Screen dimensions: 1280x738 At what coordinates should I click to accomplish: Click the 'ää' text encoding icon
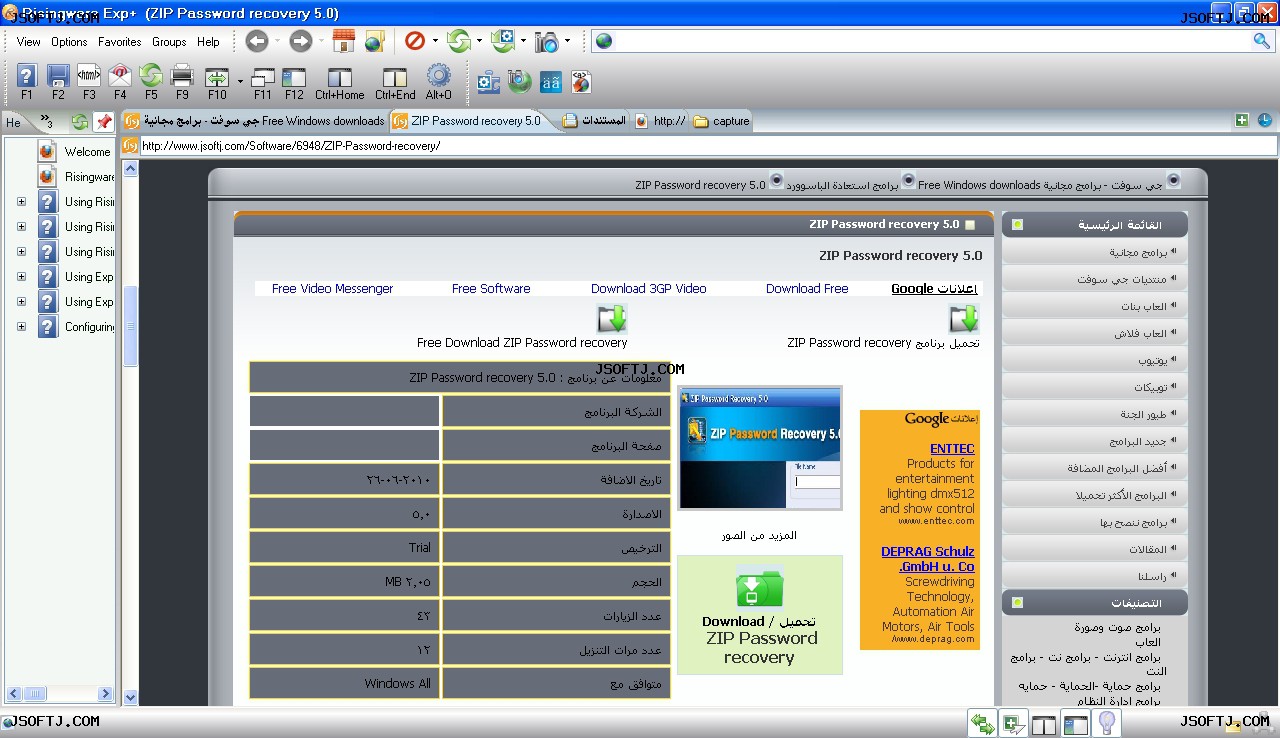click(551, 82)
